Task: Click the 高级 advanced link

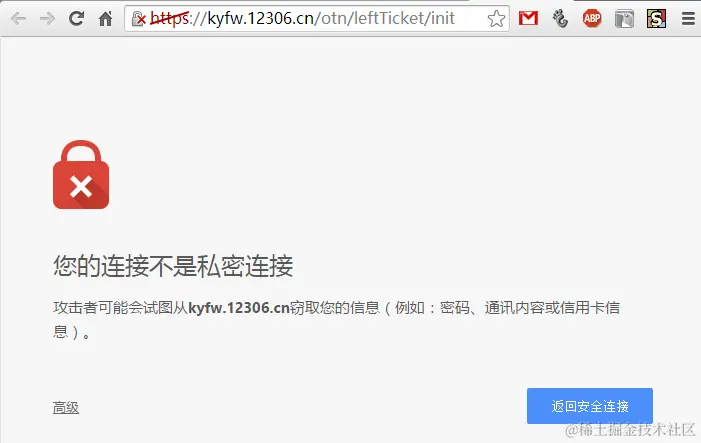Action: [66, 408]
